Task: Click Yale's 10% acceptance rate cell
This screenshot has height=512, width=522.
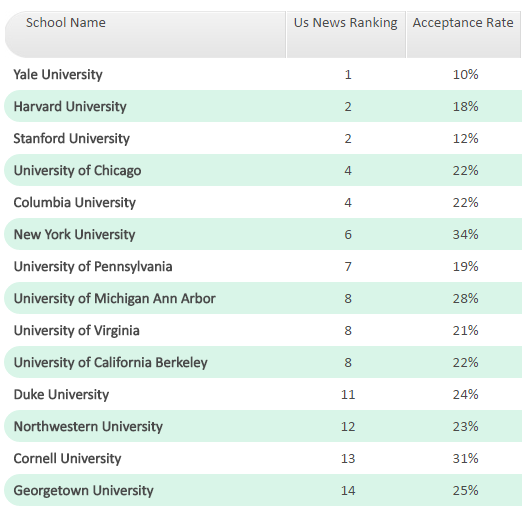Action: (x=465, y=74)
